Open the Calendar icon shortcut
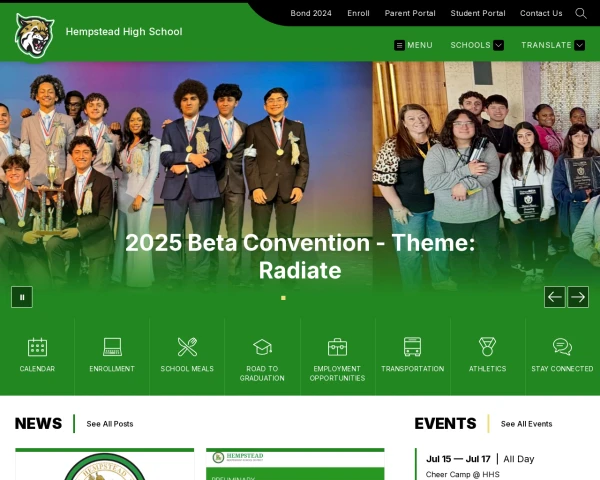Screen dimensions: 600x480 37,347
